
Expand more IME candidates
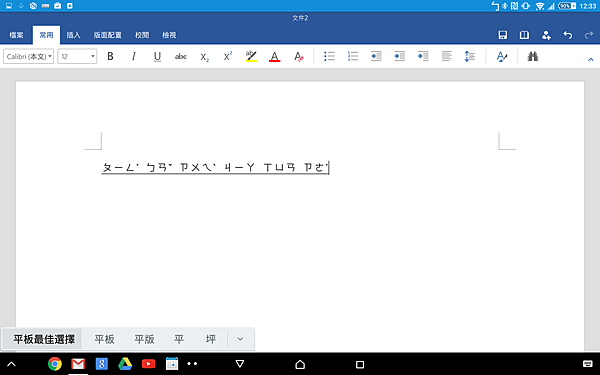[x=240, y=339]
